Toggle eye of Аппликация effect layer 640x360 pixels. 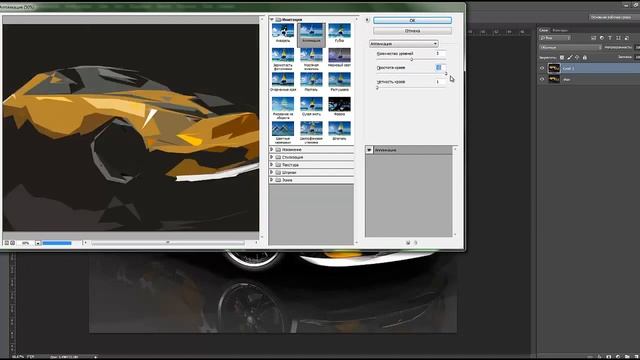[x=369, y=150]
